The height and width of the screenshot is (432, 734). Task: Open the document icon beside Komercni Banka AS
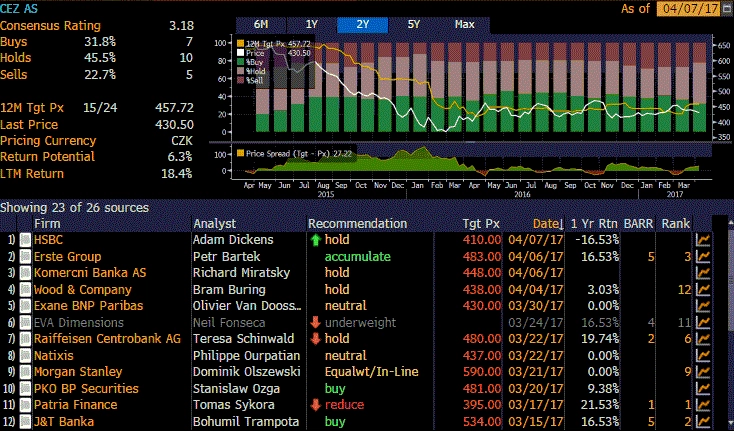click(x=25, y=273)
